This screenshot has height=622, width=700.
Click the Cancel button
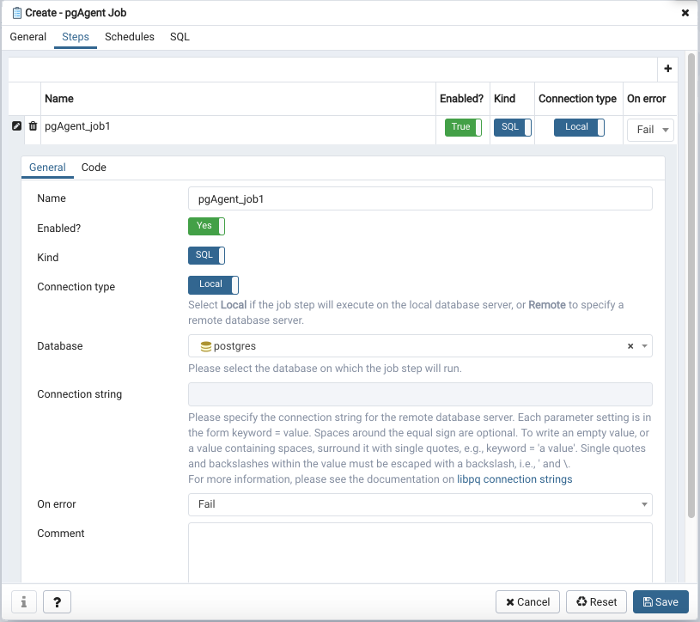(527, 602)
